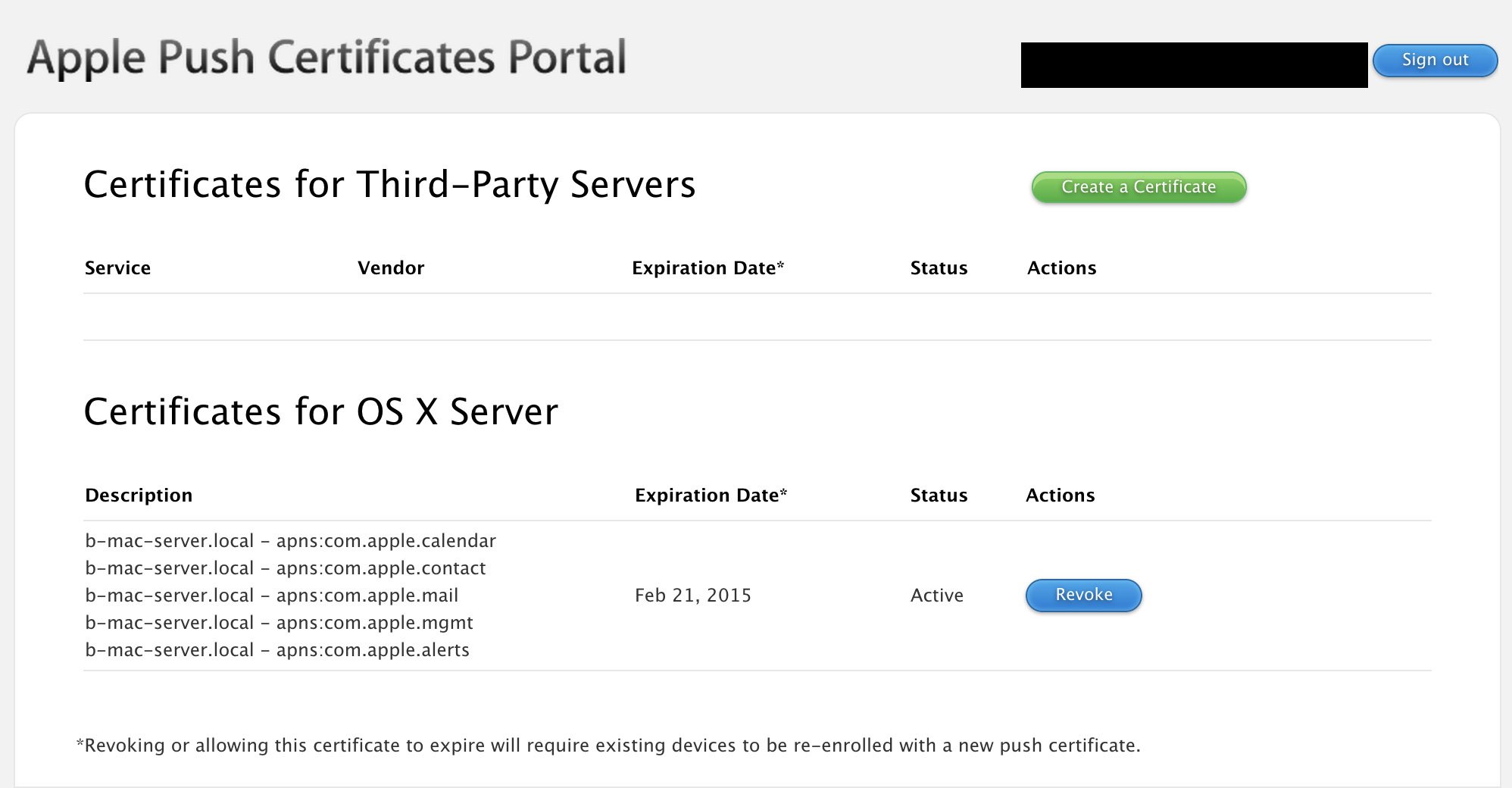Select the apns:com.apple.calendar description line
The image size is (1512, 788).
pos(290,541)
